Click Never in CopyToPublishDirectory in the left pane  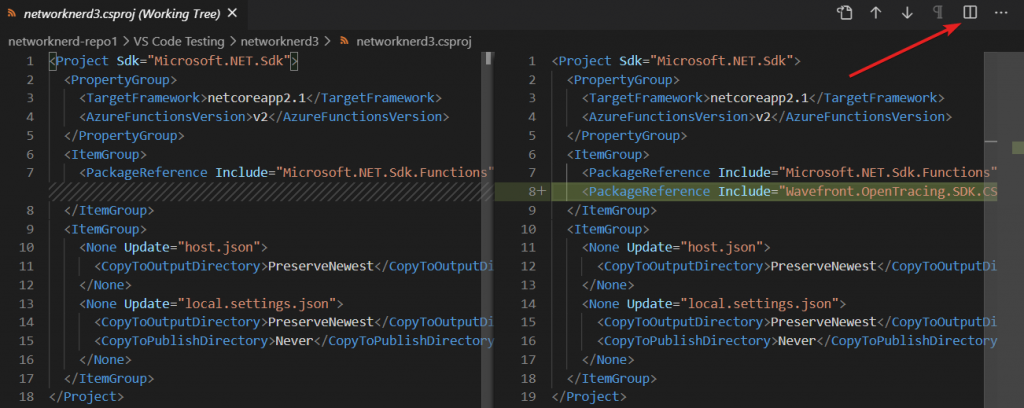point(295,341)
